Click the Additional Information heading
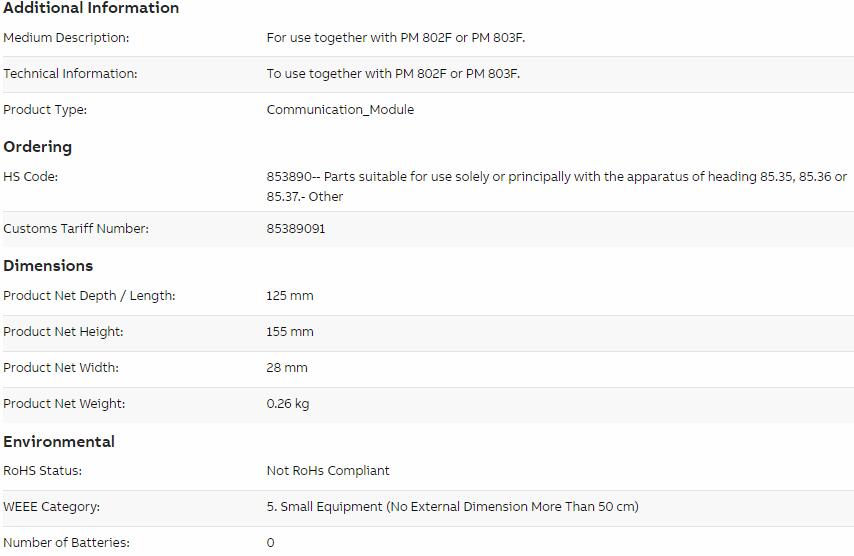This screenshot has width=854, height=556. coord(91,8)
